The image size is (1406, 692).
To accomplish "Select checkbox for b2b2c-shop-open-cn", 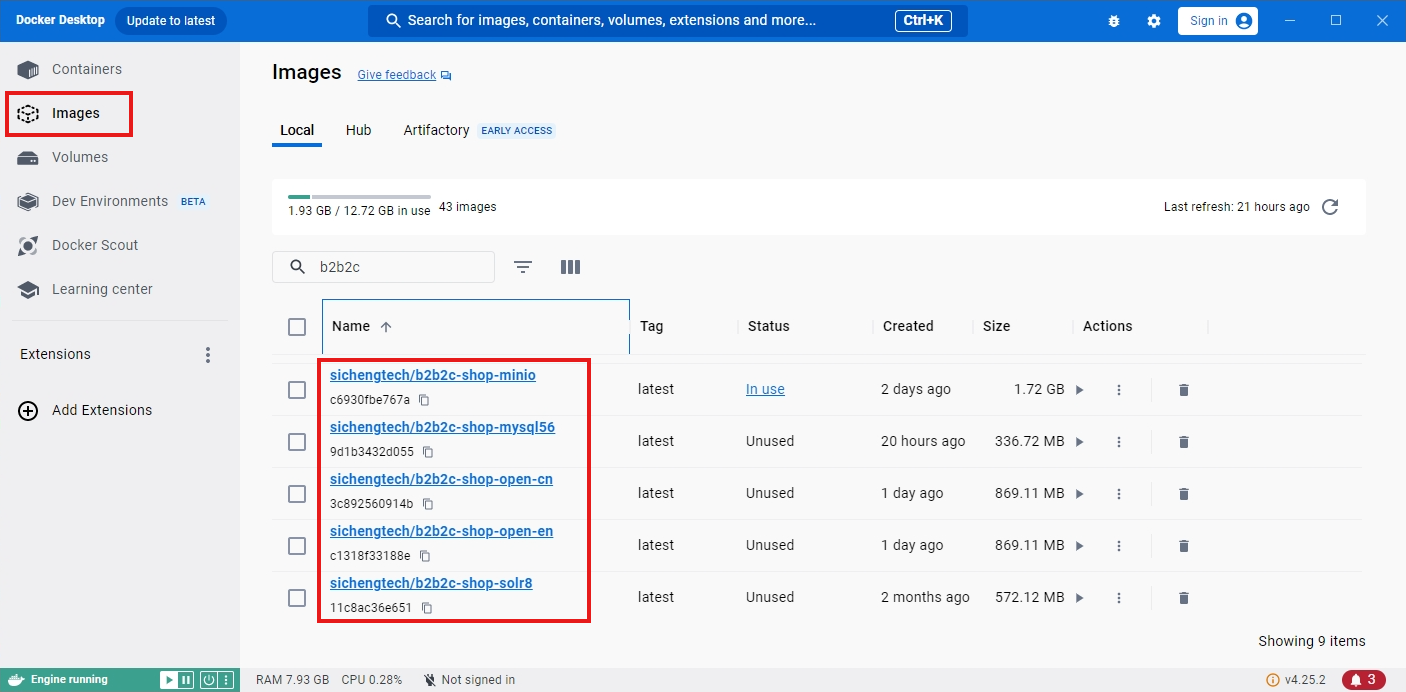I will [x=297, y=494].
